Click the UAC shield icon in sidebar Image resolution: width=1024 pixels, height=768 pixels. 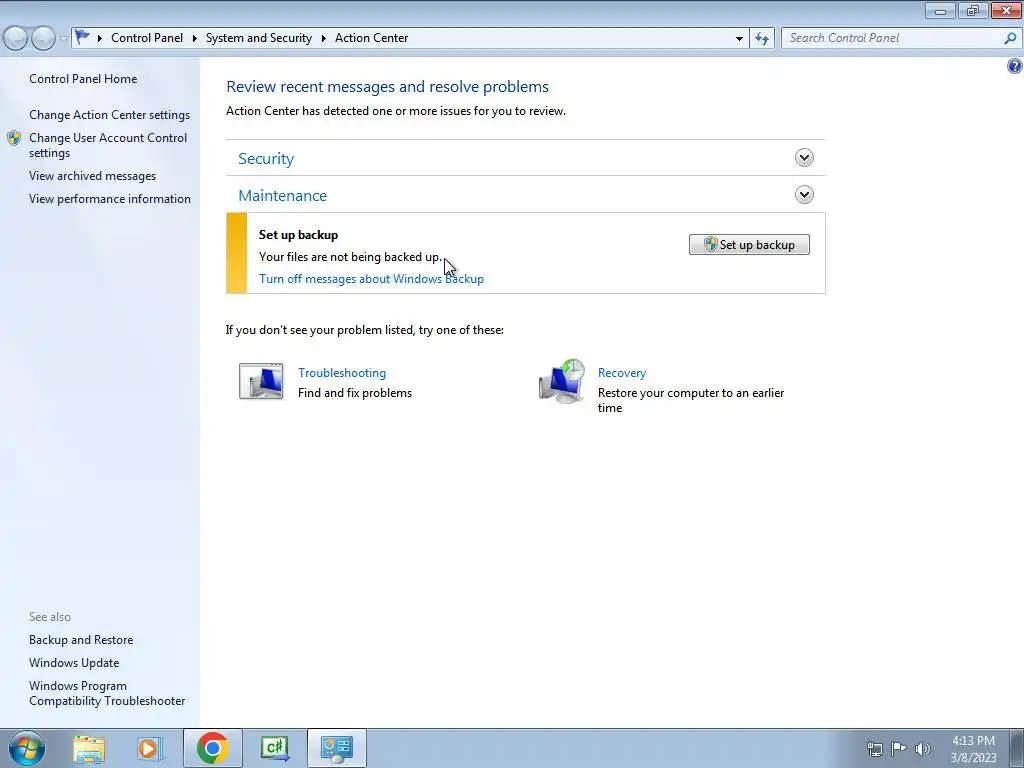(x=14, y=138)
